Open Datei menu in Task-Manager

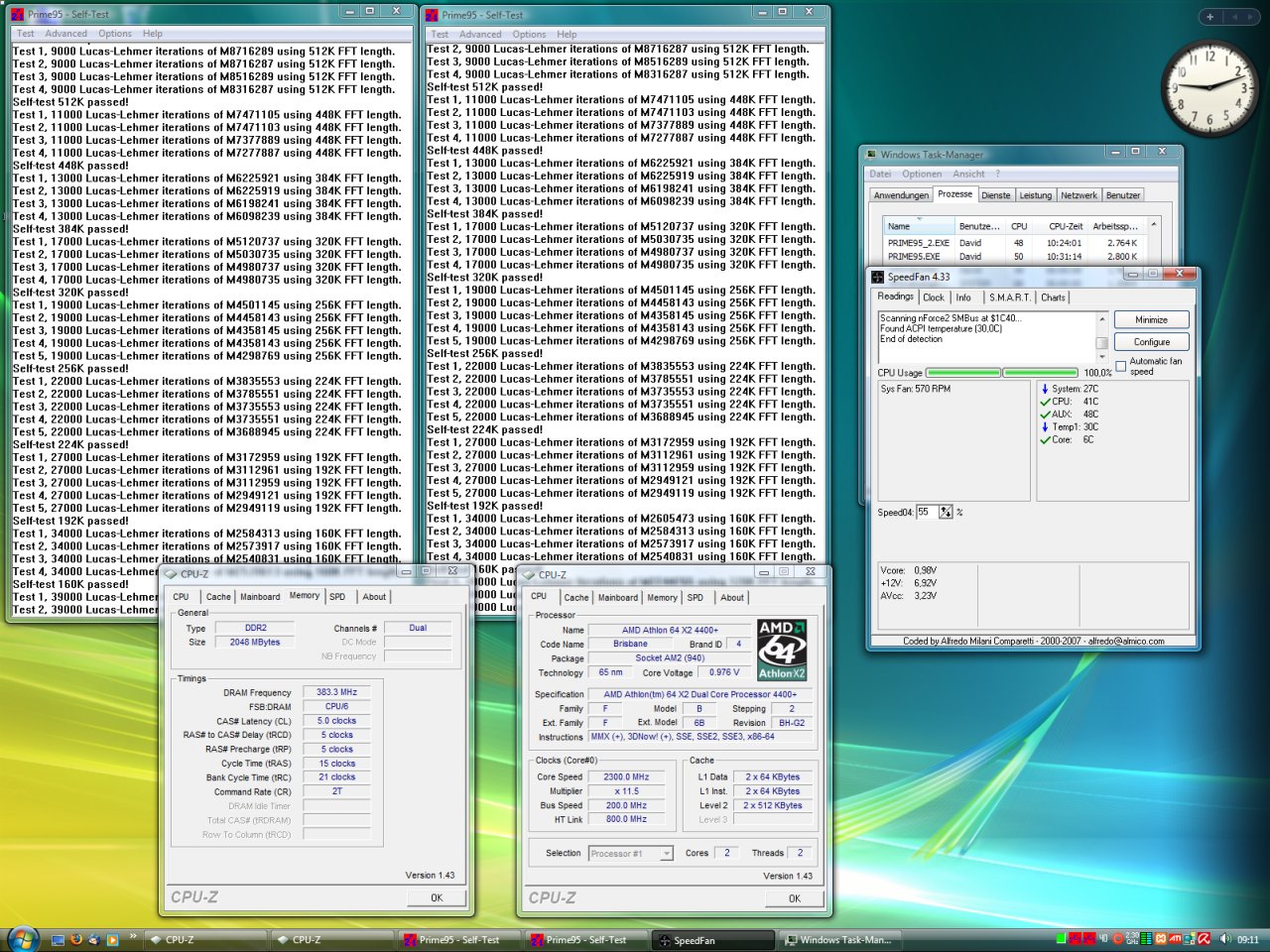click(881, 174)
